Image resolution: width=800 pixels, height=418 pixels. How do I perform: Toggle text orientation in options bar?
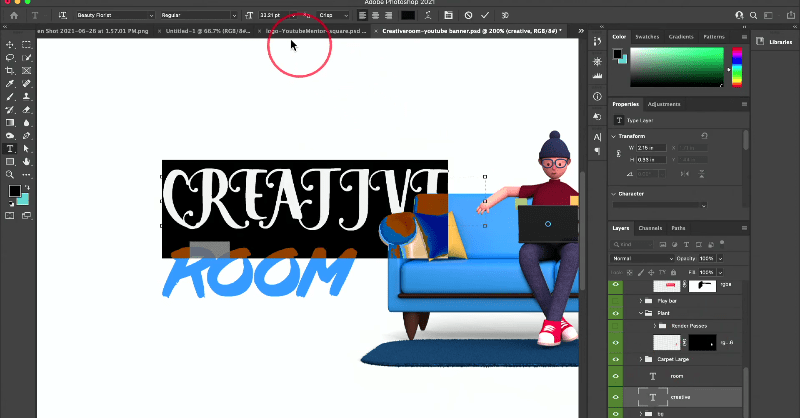(63, 15)
